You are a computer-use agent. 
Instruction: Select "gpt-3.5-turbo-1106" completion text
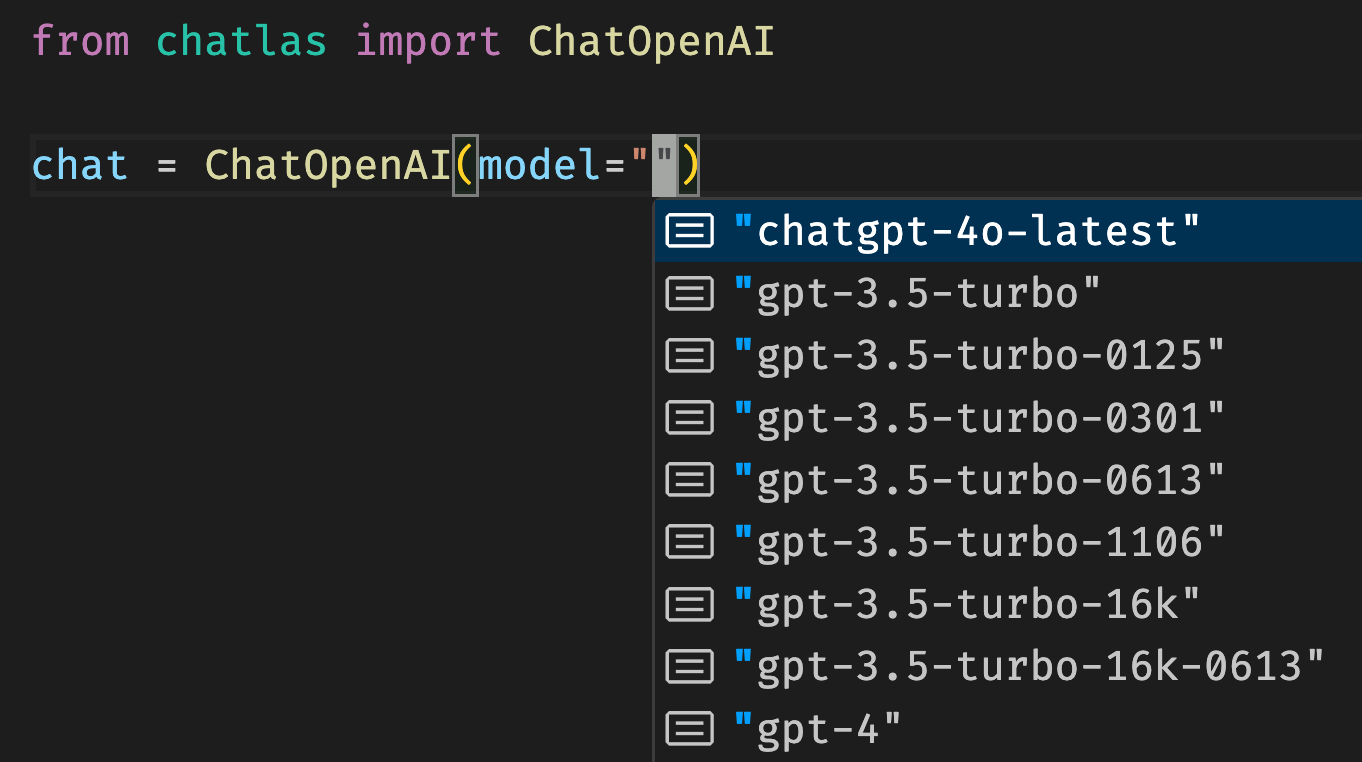(x=979, y=541)
